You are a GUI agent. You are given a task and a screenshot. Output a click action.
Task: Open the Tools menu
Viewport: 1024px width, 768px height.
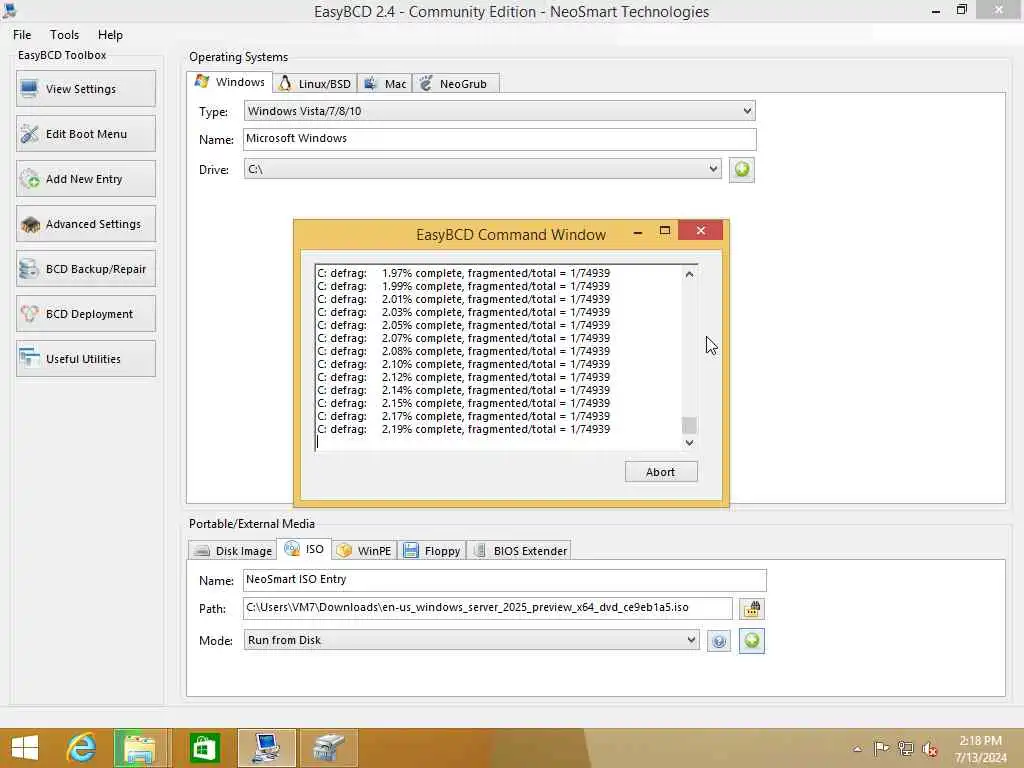(64, 35)
